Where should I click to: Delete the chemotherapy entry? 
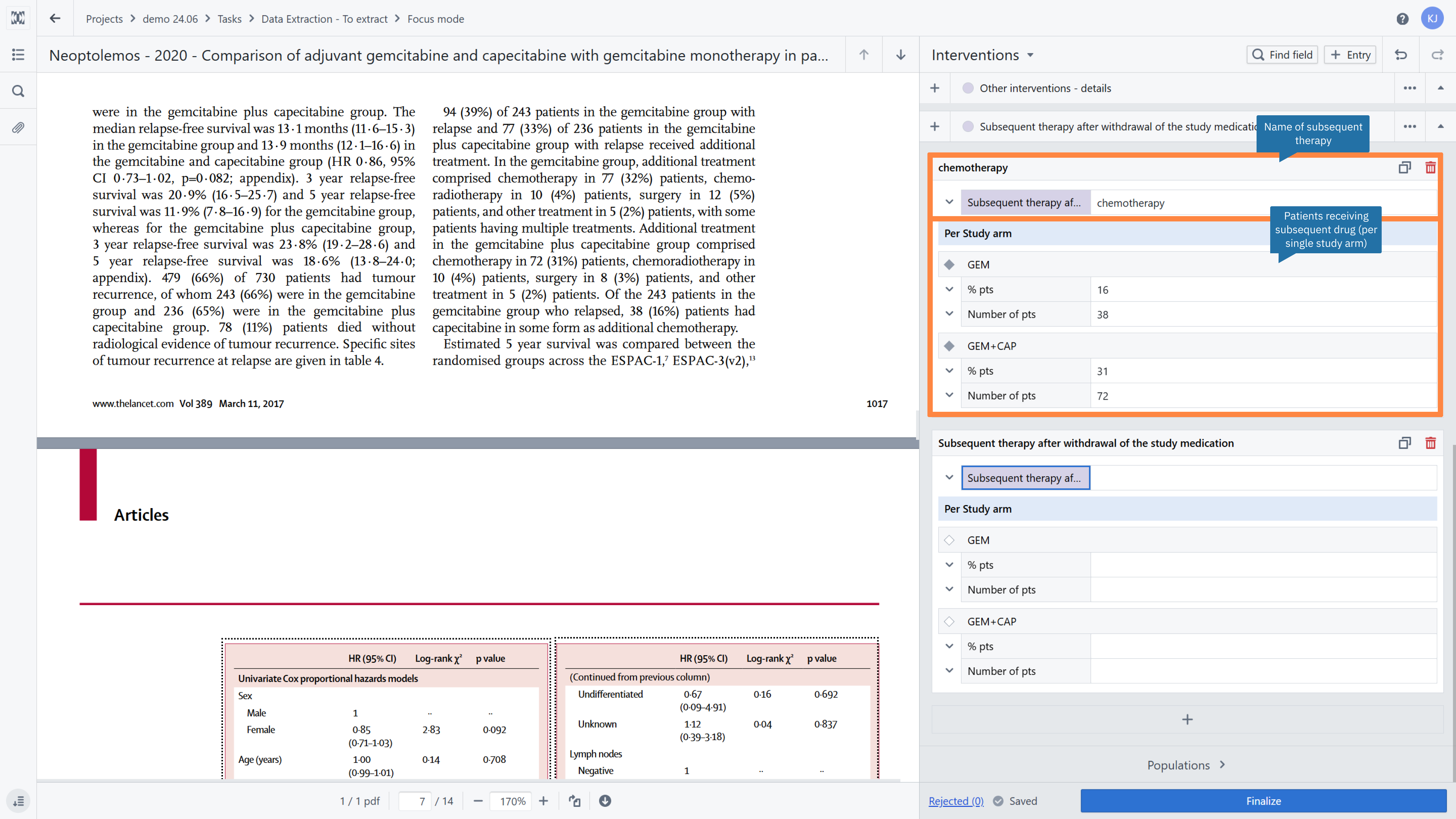point(1431,167)
